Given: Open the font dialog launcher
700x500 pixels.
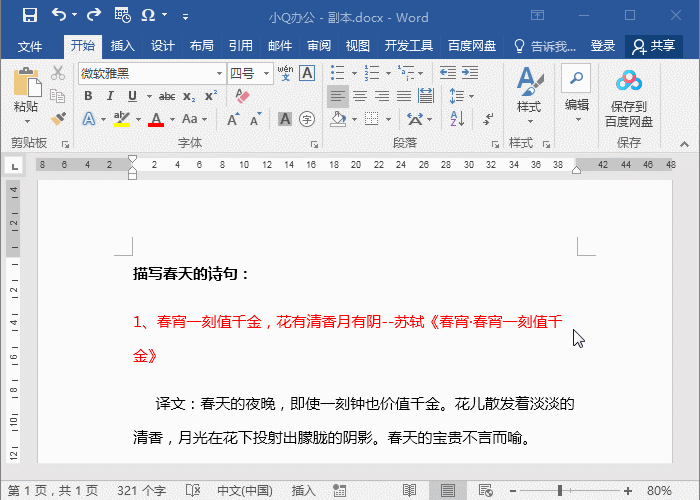Looking at the screenshot, I should coord(314,144).
